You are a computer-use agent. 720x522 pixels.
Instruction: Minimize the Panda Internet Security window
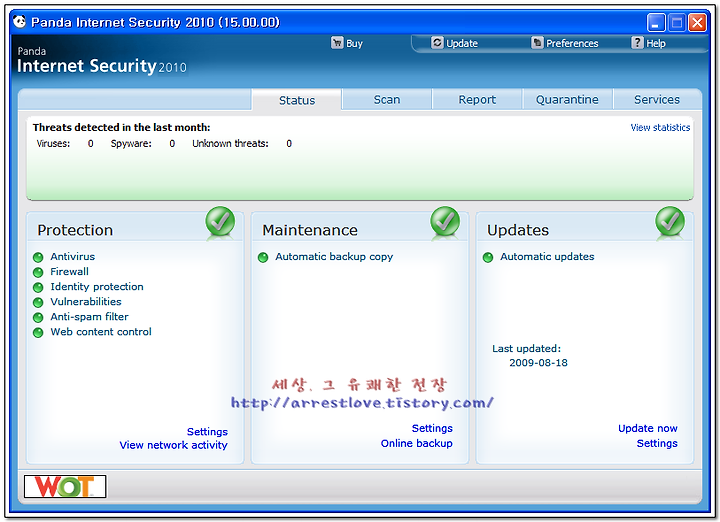656,22
